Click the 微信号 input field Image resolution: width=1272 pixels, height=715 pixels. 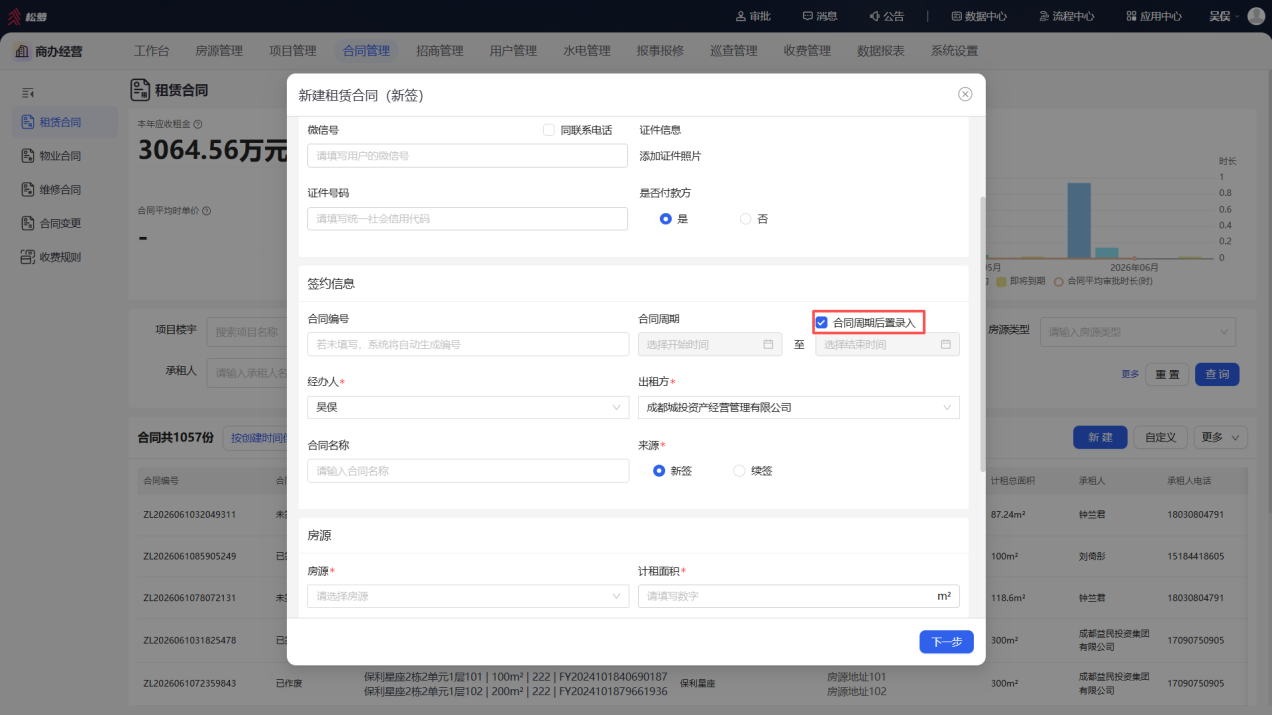468,156
